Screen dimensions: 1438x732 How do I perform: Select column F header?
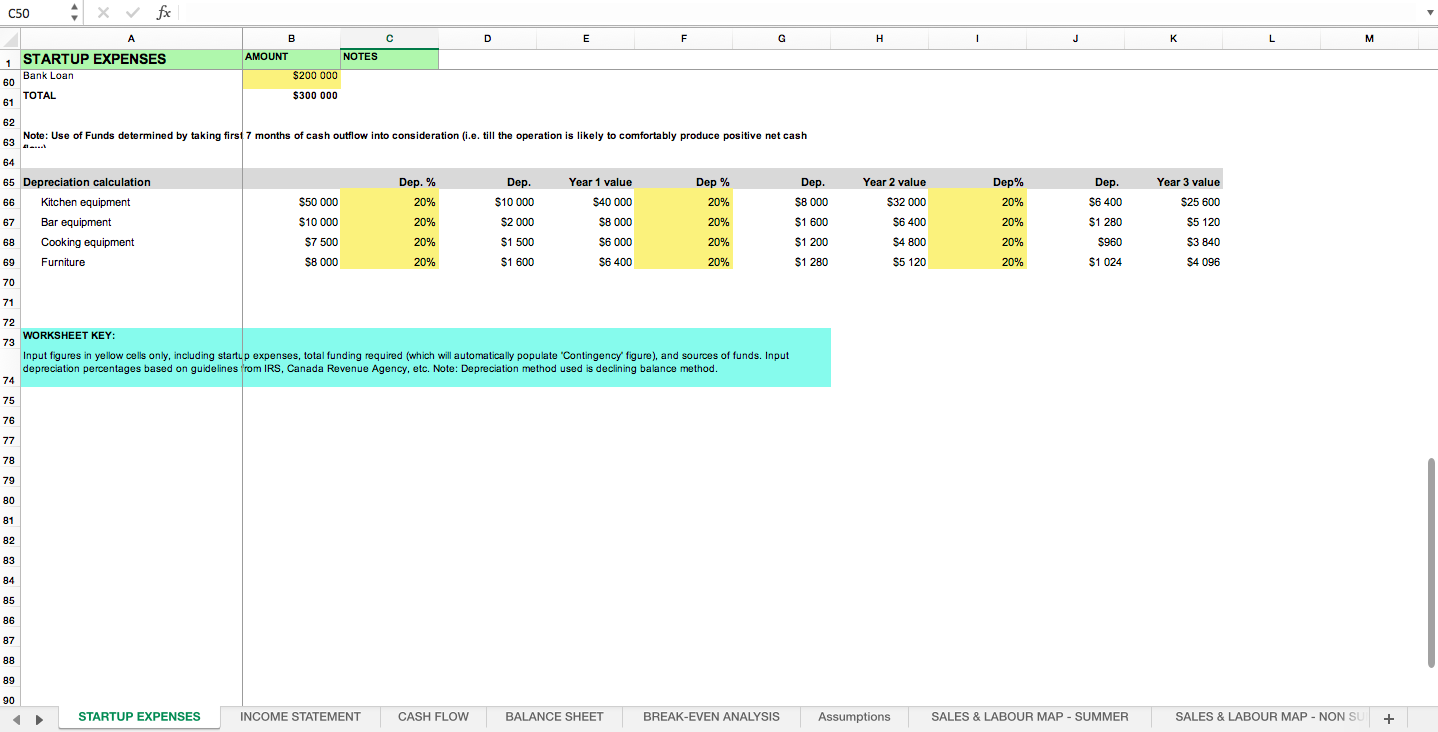click(683, 39)
